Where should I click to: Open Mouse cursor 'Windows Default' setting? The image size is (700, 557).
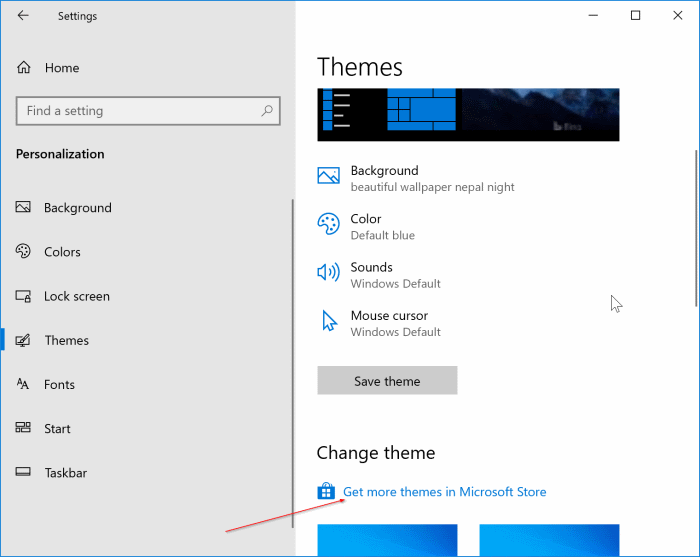tap(379, 323)
